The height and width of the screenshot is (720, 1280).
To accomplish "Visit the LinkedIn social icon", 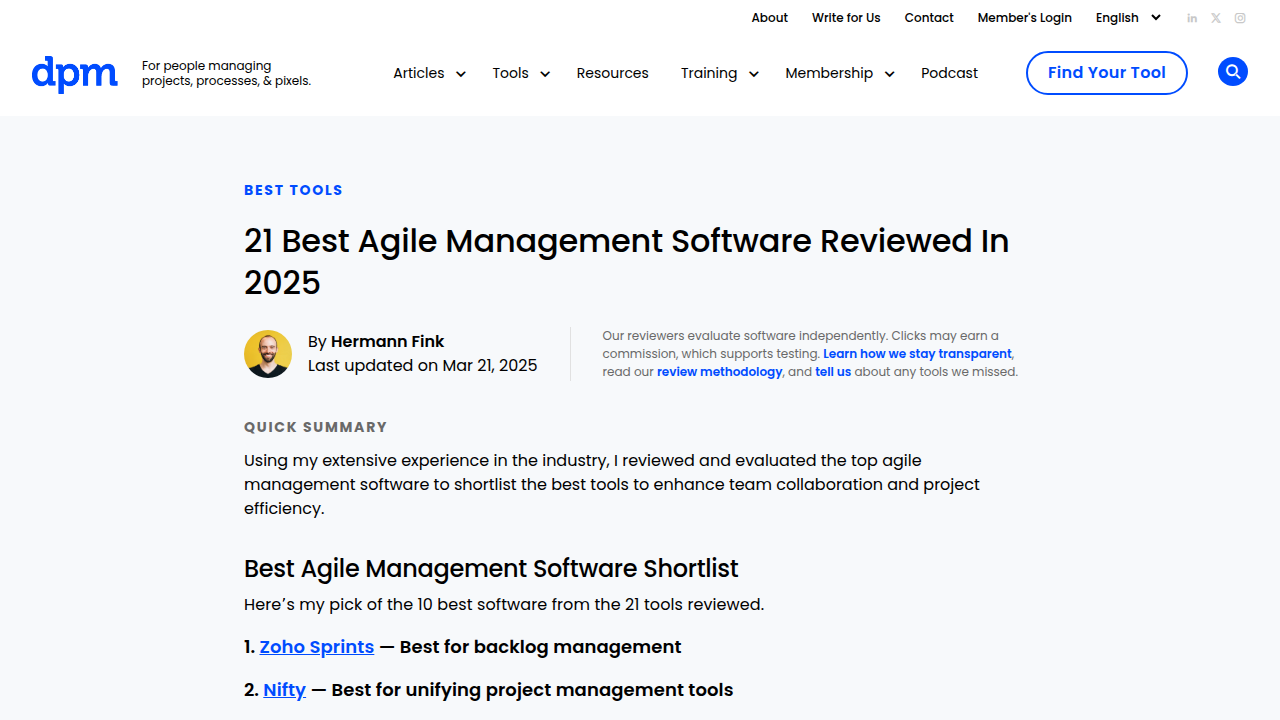I will click(1192, 18).
